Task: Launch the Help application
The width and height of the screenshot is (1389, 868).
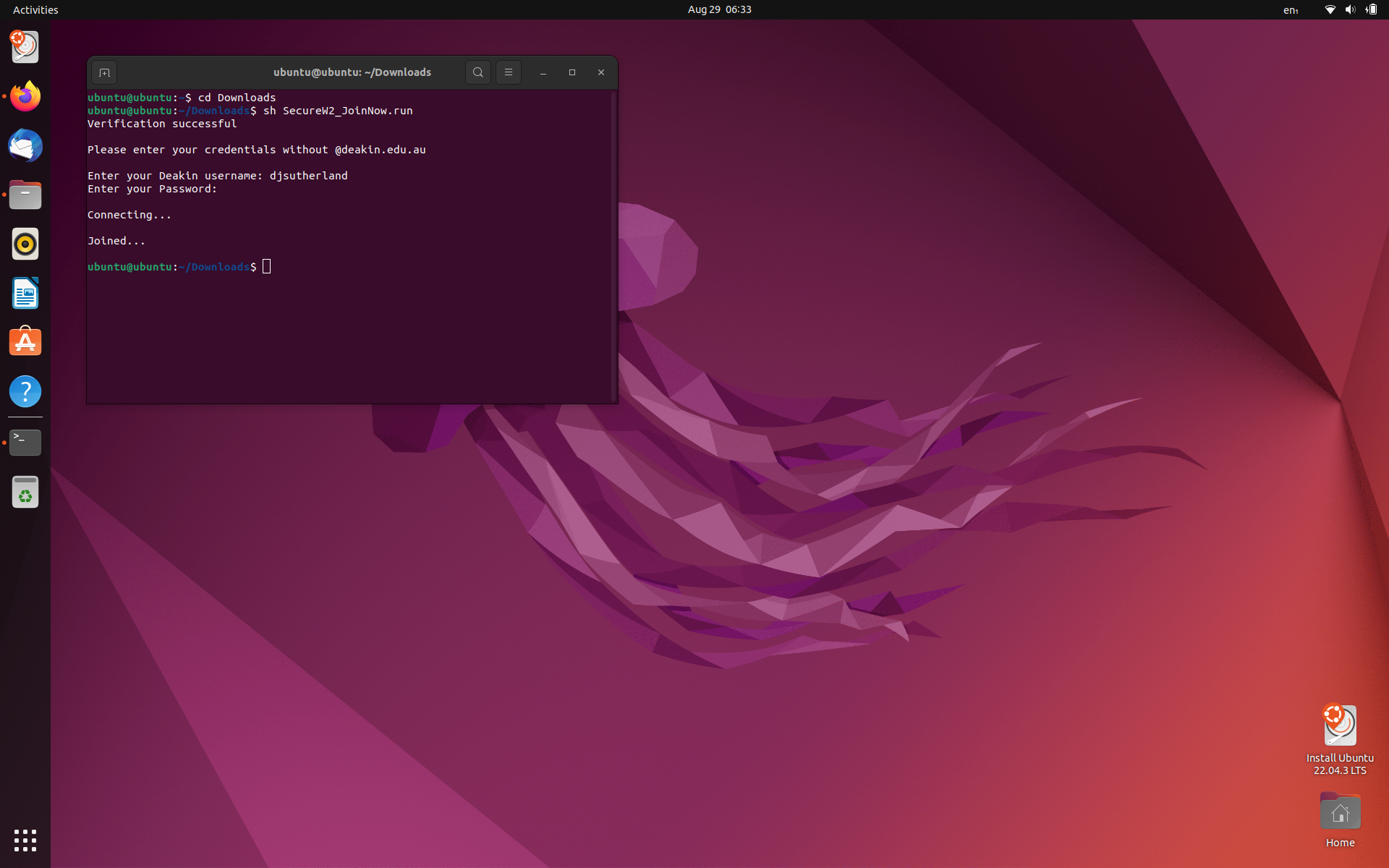Action: 25,391
